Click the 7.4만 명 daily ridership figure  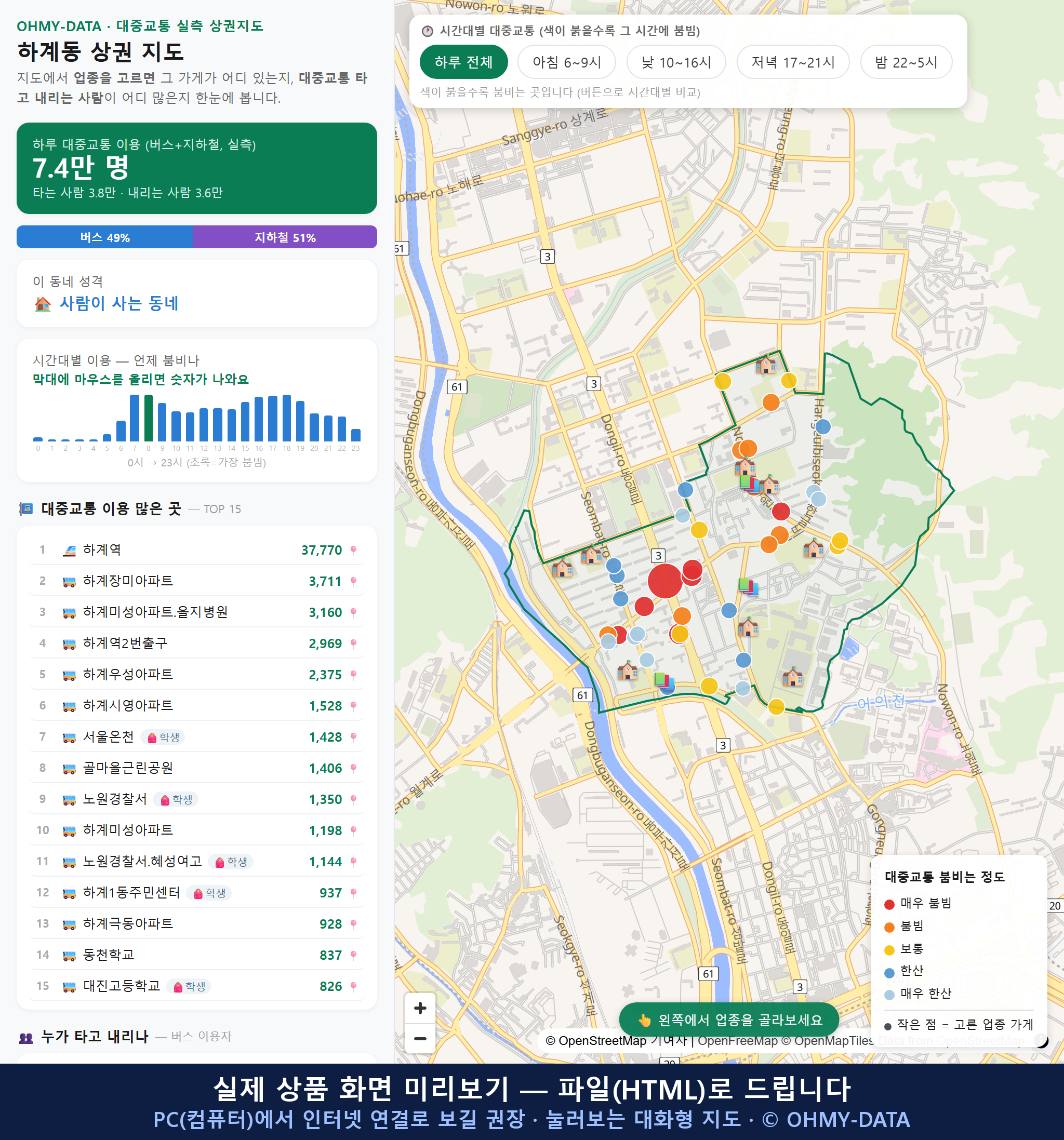click(81, 168)
